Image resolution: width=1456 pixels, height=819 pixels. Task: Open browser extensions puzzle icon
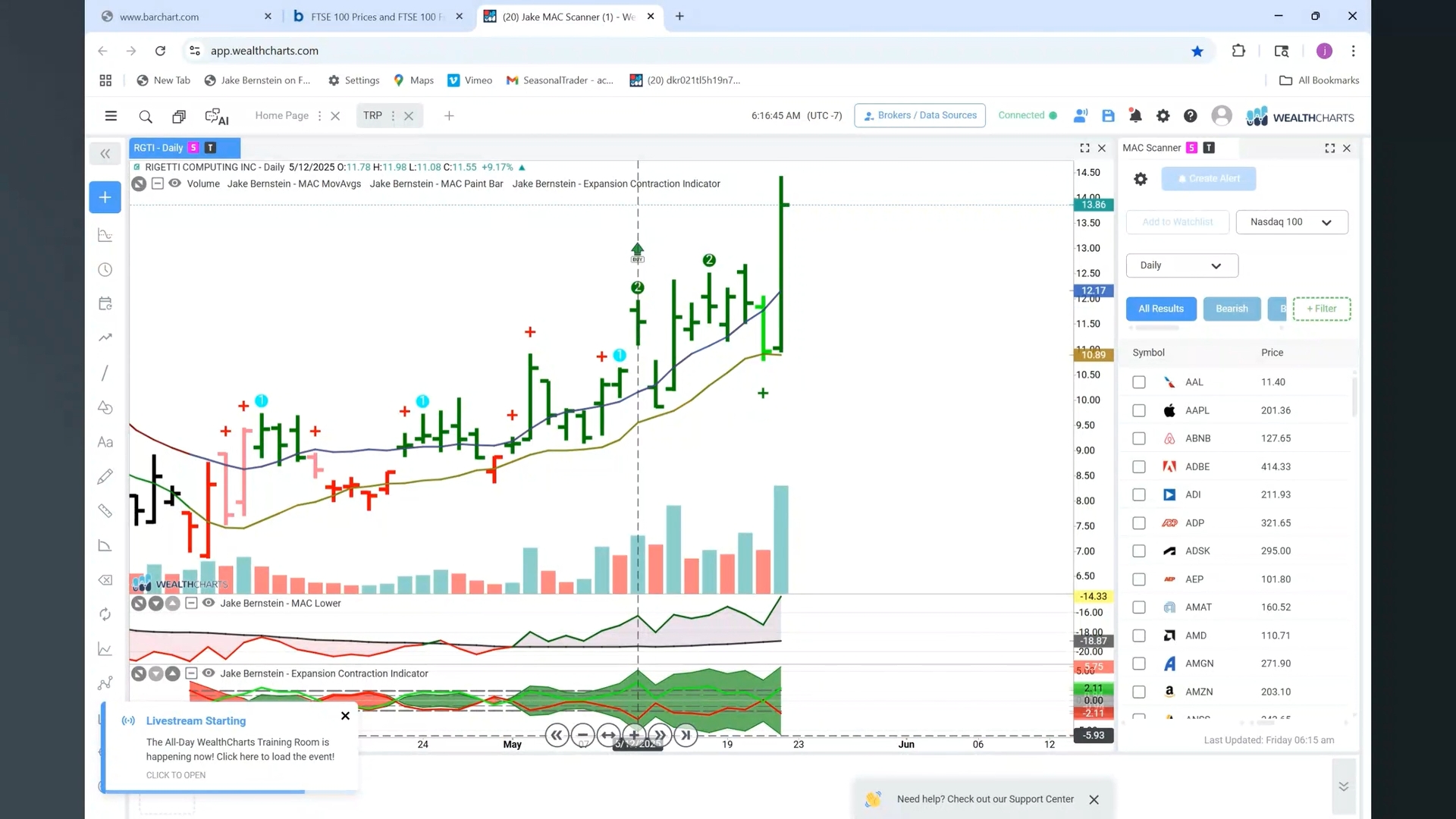click(1238, 51)
